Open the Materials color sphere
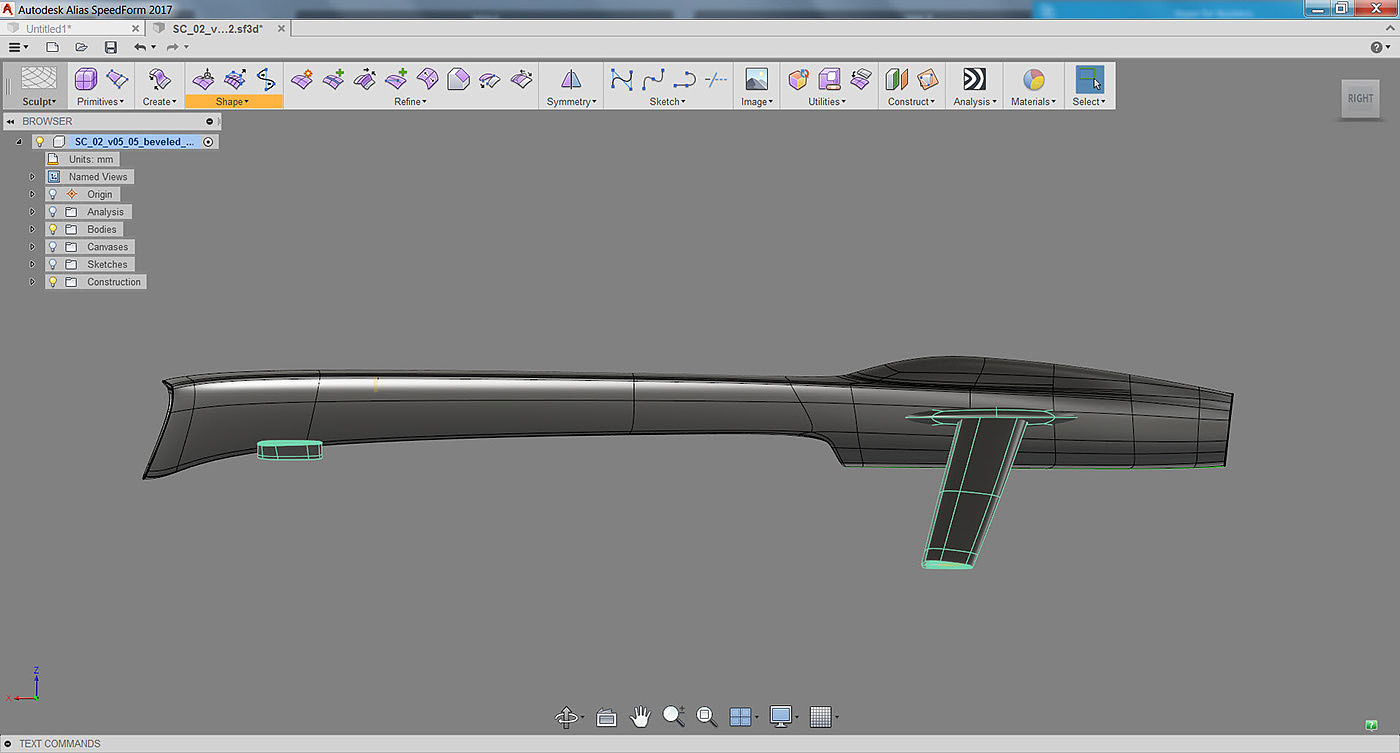The height and width of the screenshot is (753, 1400). (x=1033, y=80)
